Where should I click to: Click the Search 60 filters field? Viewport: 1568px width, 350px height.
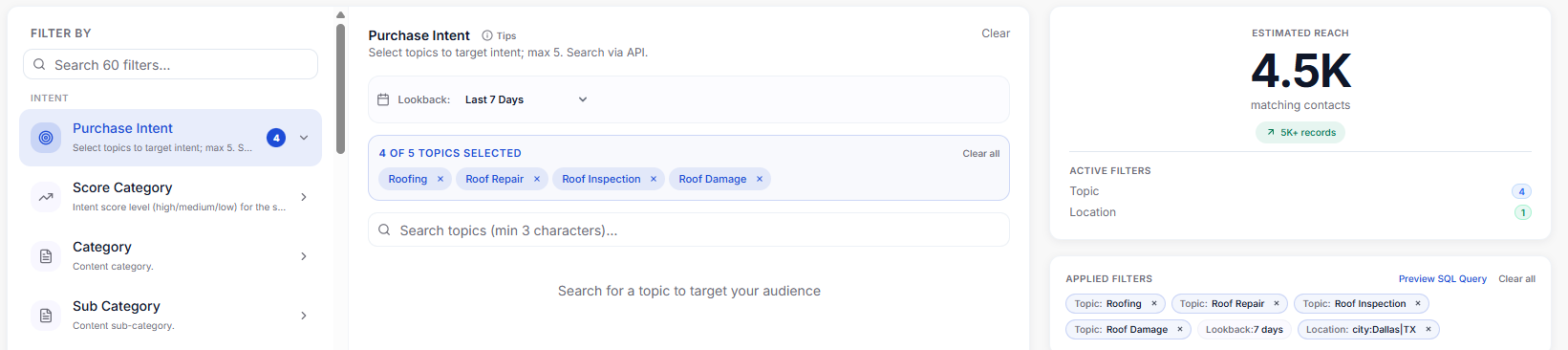(x=170, y=65)
